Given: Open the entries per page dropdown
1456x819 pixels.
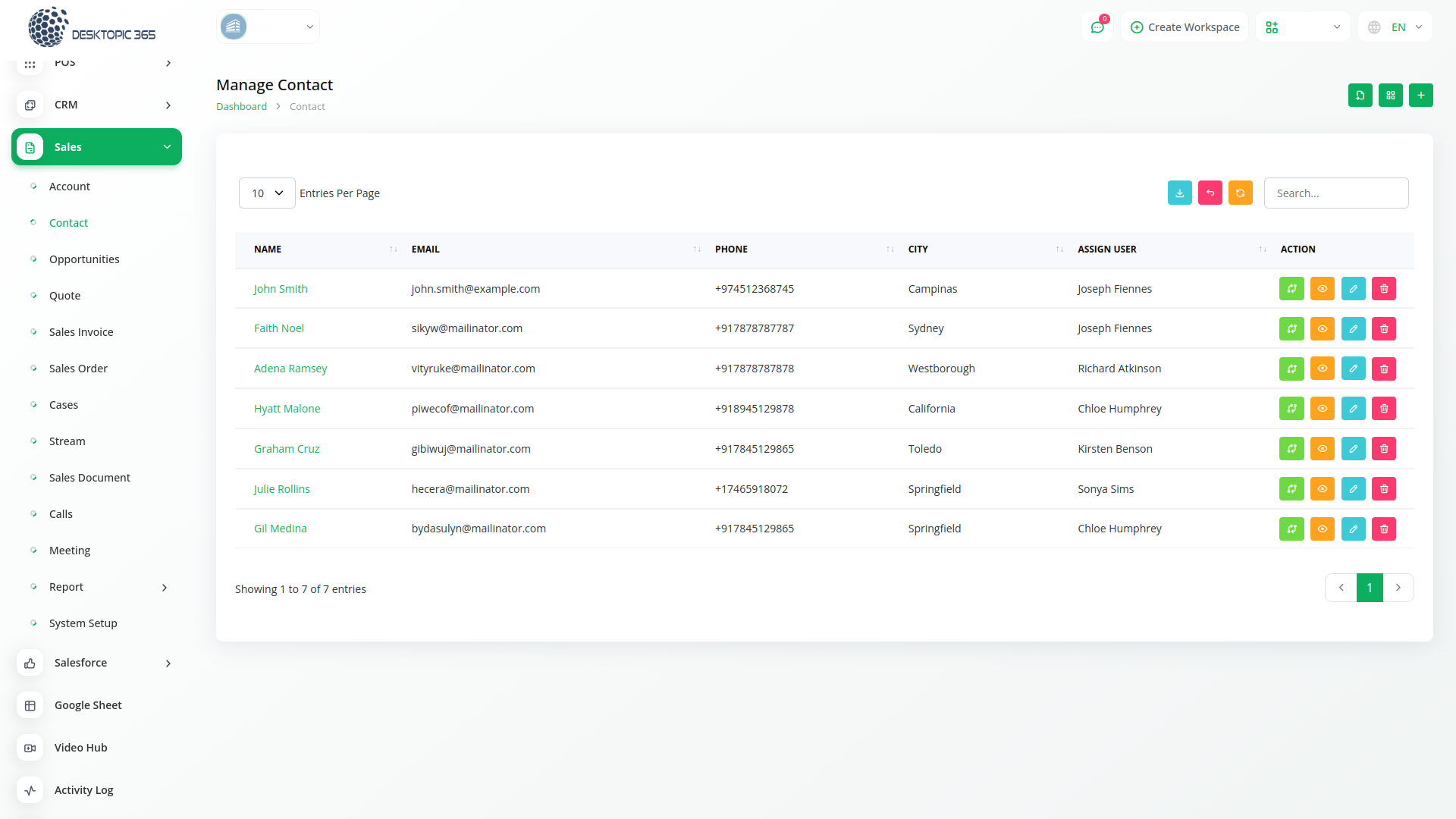Looking at the screenshot, I should (x=267, y=193).
